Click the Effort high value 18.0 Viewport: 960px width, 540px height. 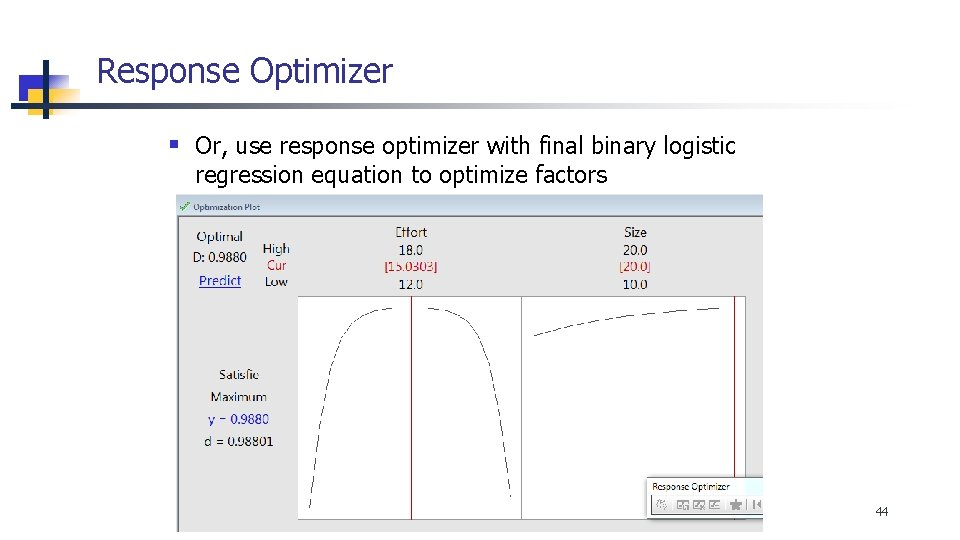pos(411,250)
